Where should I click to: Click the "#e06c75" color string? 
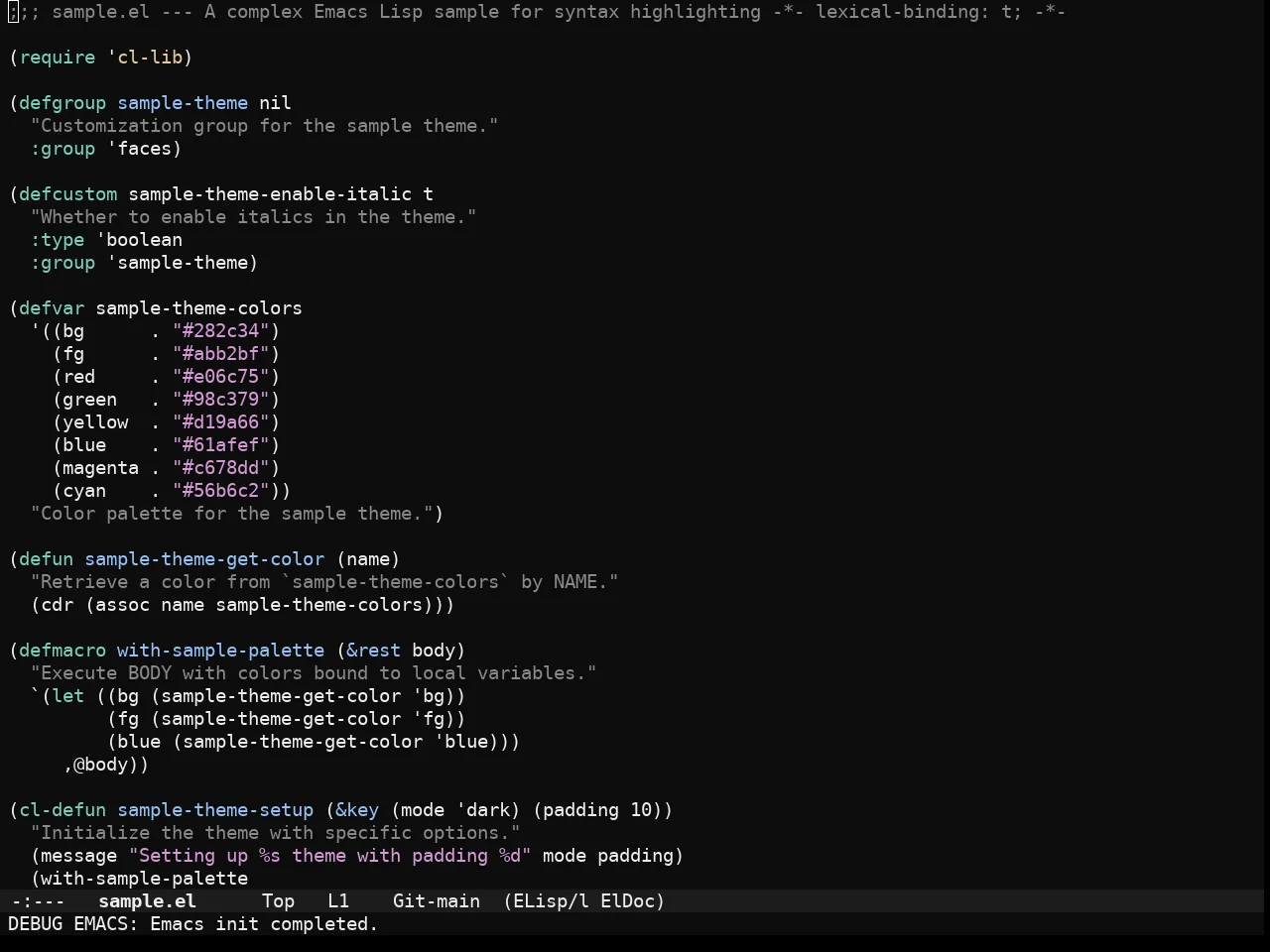pos(221,377)
